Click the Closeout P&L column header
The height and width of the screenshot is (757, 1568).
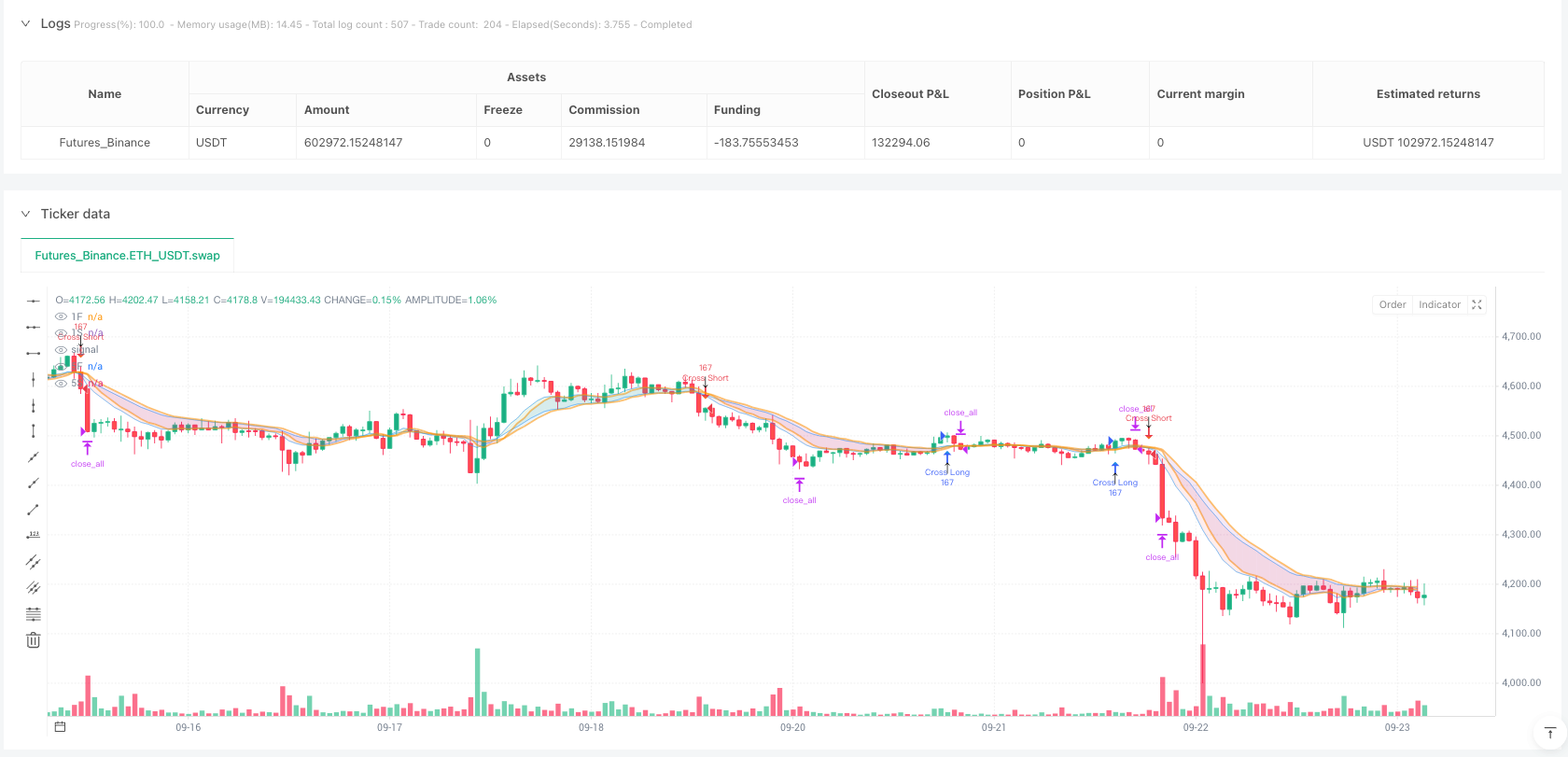pos(938,93)
